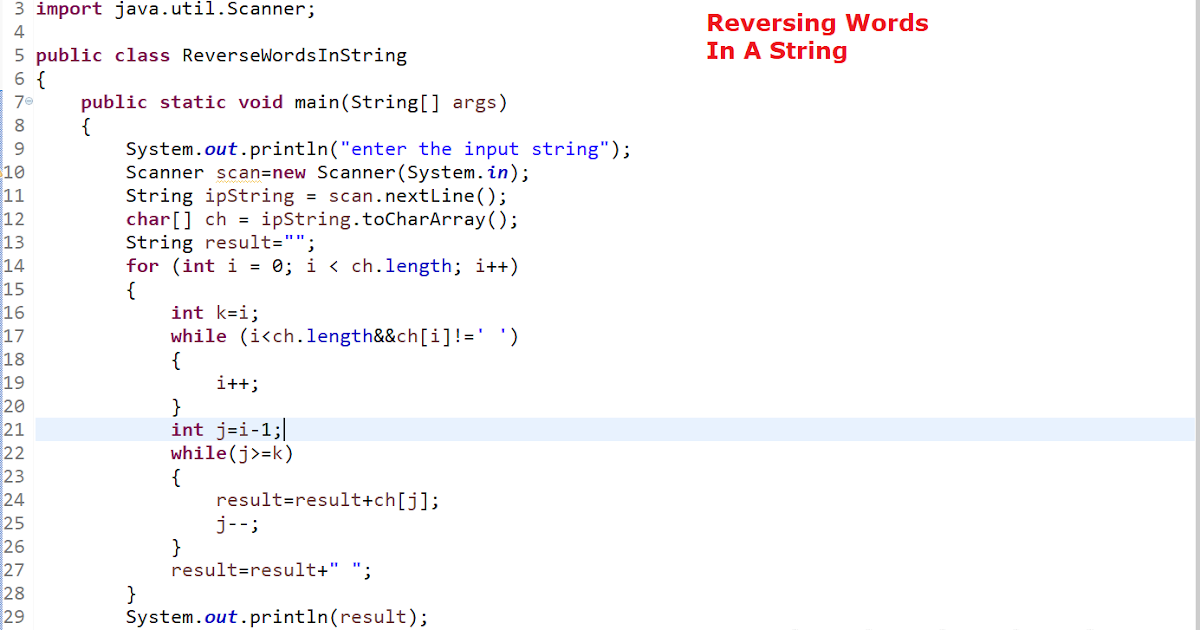Click the Reversing Words In A String heading
Image resolution: width=1200 pixels, height=630 pixels.
tap(816, 35)
